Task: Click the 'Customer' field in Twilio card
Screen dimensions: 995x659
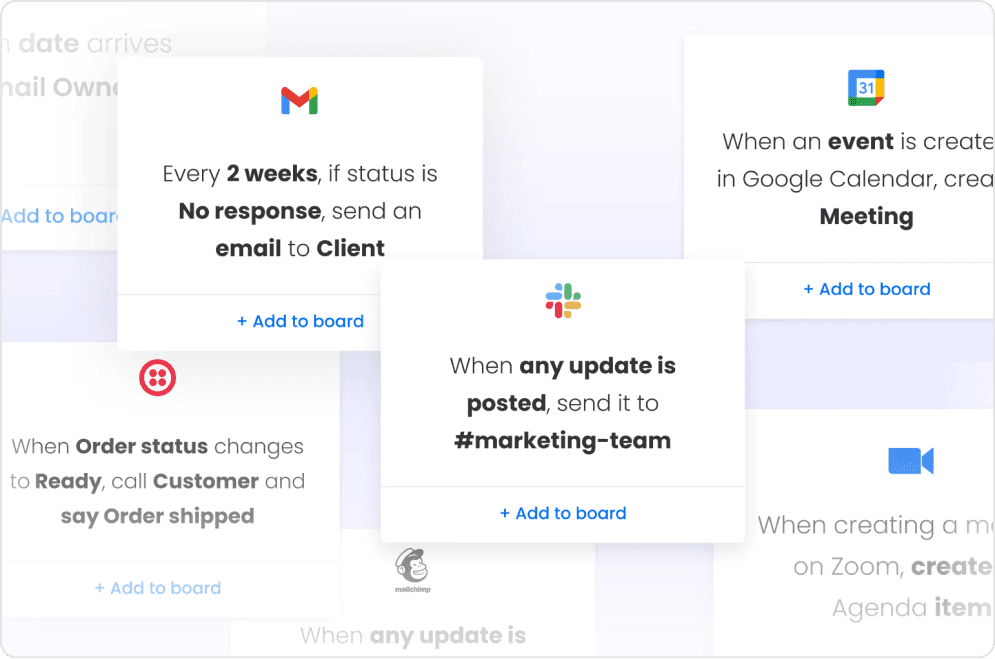Action: tap(206, 481)
